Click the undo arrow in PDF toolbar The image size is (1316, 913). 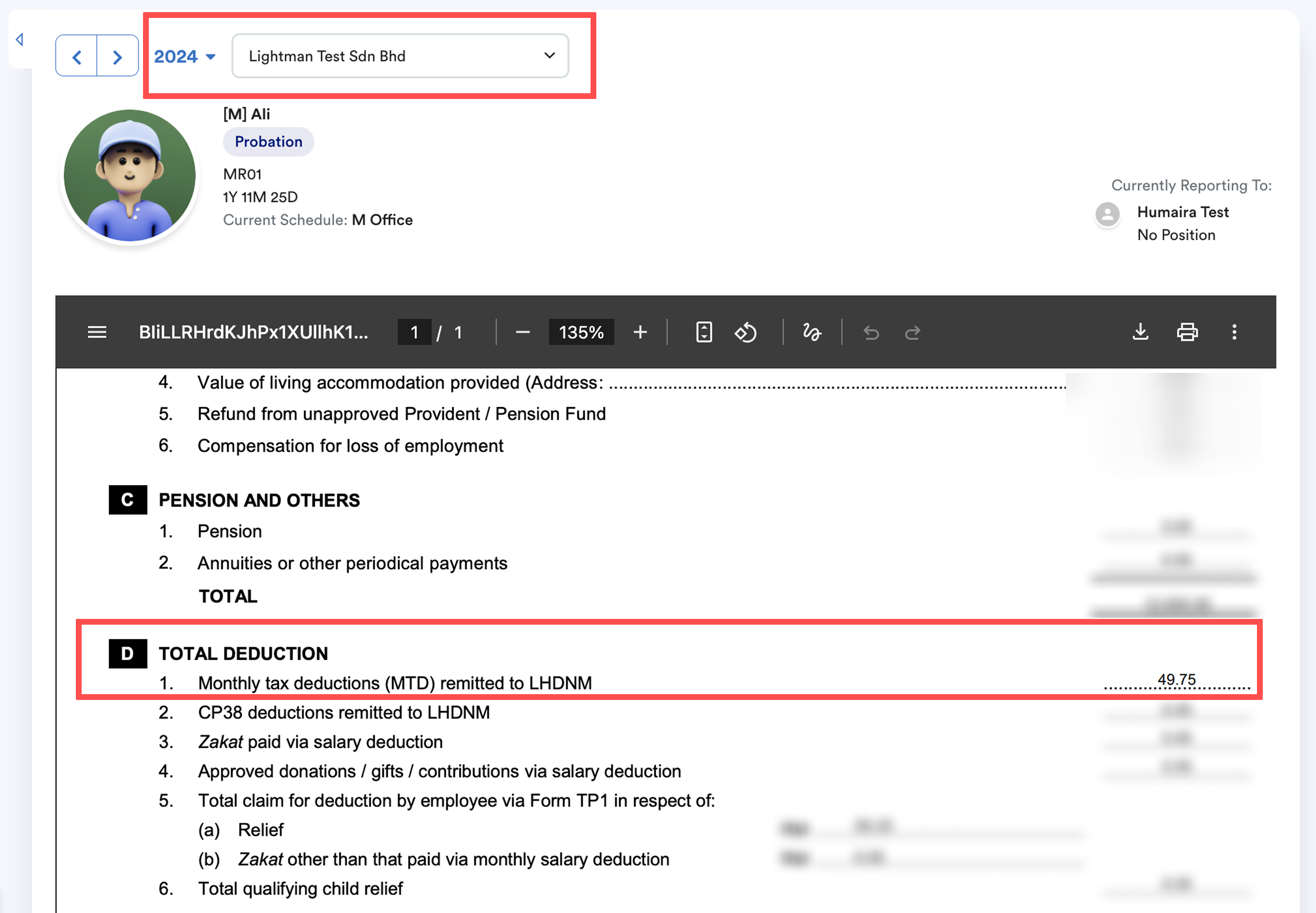pos(871,333)
